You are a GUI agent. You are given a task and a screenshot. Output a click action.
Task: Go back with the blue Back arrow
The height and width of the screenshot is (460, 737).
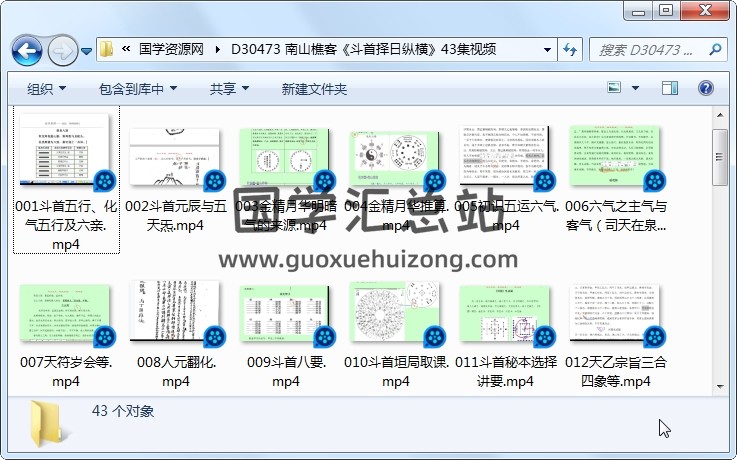pyautogui.click(x=27, y=50)
